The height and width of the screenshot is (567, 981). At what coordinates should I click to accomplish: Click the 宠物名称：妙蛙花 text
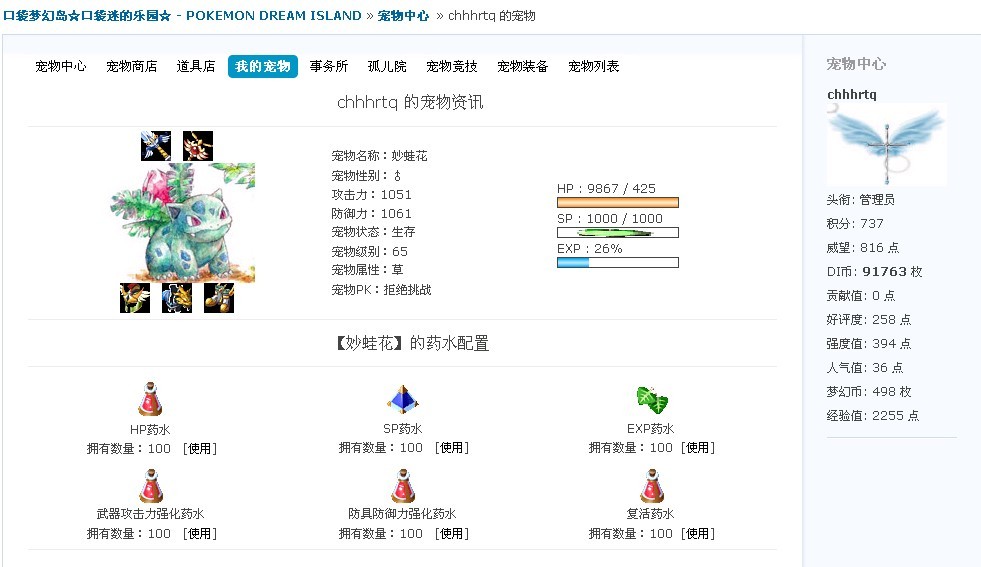pos(379,156)
